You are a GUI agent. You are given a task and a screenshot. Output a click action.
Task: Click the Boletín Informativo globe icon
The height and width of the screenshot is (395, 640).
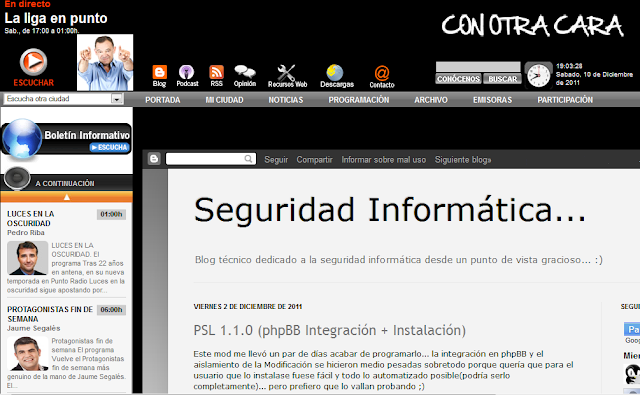(21, 139)
